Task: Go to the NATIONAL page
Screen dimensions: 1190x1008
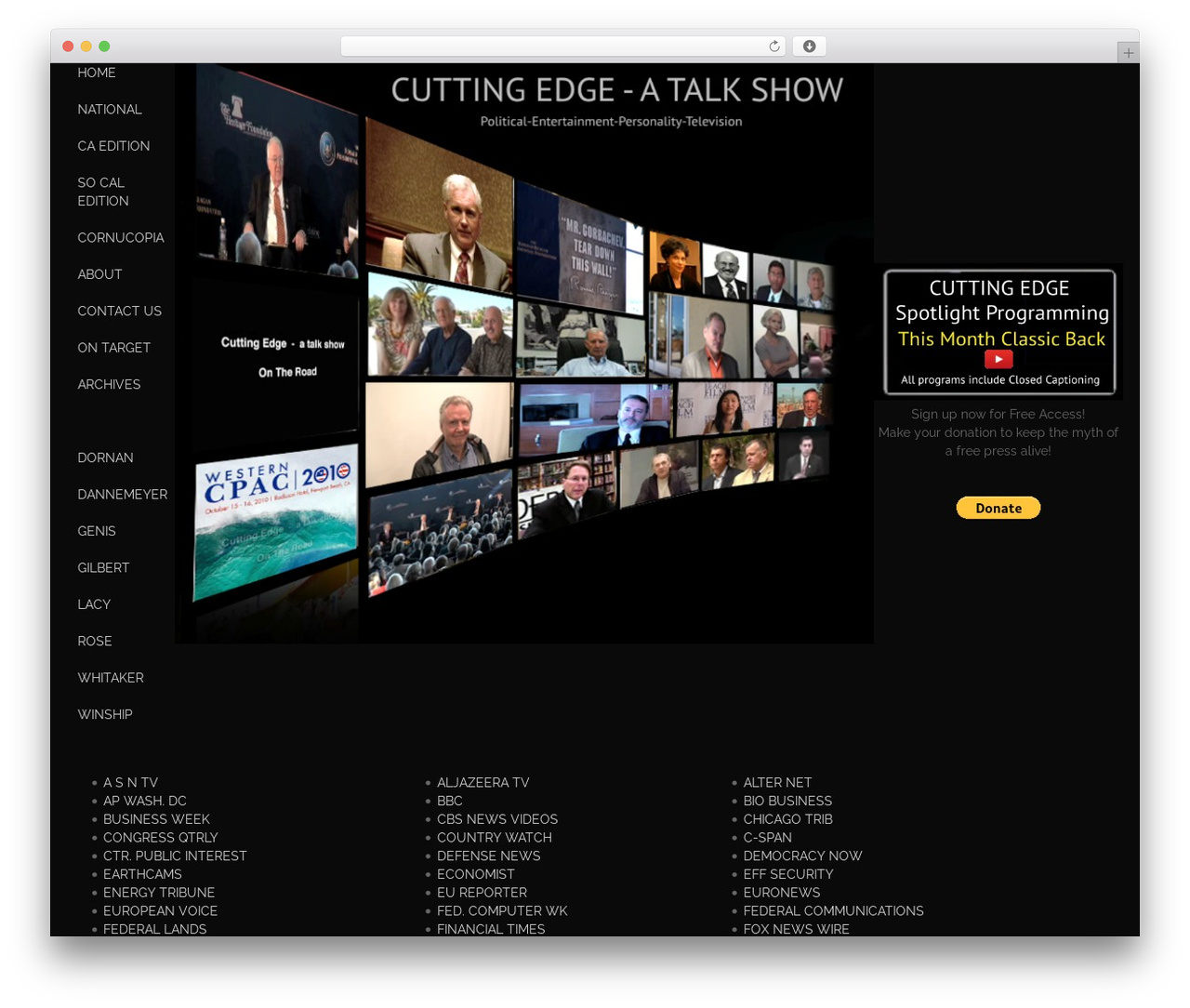Action: pyautogui.click(x=110, y=110)
